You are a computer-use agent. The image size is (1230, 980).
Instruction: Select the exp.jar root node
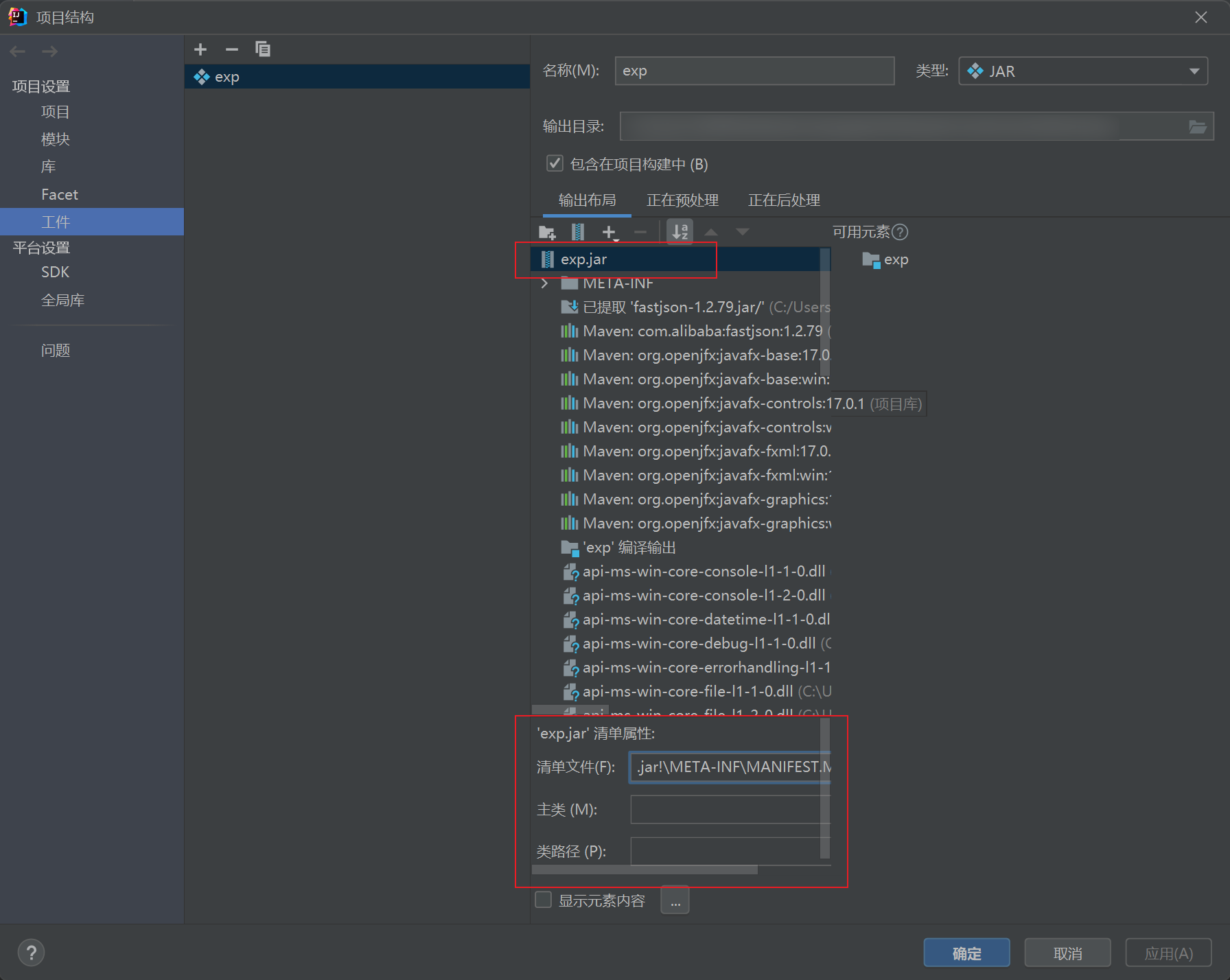coord(681,259)
